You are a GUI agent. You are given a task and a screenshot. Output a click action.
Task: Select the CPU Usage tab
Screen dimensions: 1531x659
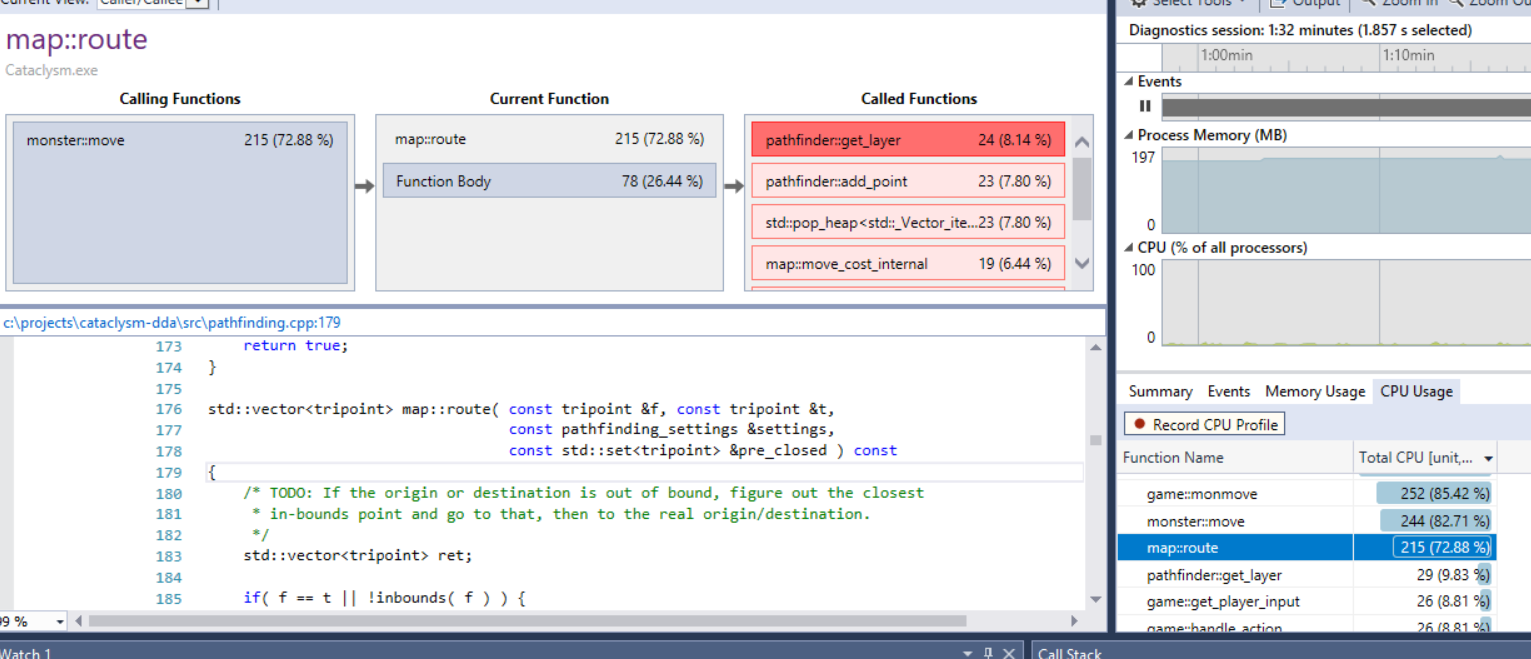coord(1416,391)
